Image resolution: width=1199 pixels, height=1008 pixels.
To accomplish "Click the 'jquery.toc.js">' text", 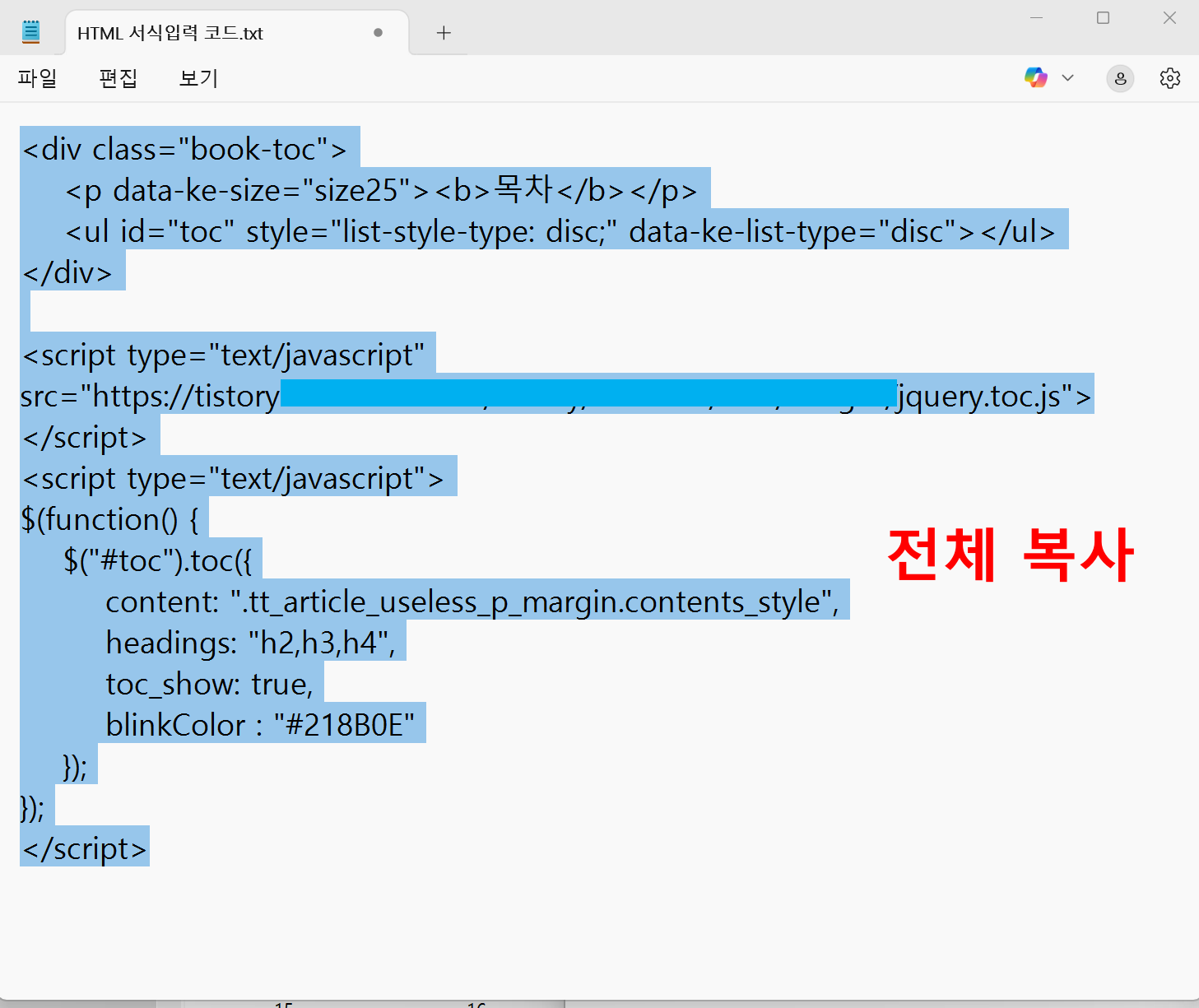I will tap(994, 396).
